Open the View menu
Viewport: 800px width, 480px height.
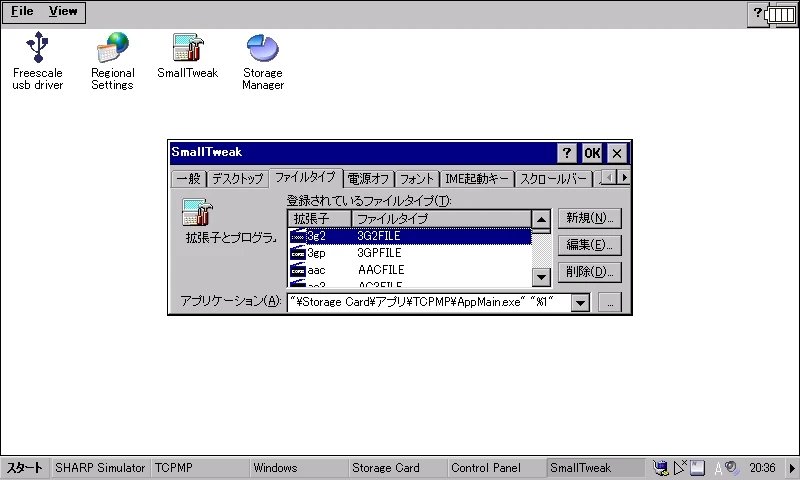[63, 11]
